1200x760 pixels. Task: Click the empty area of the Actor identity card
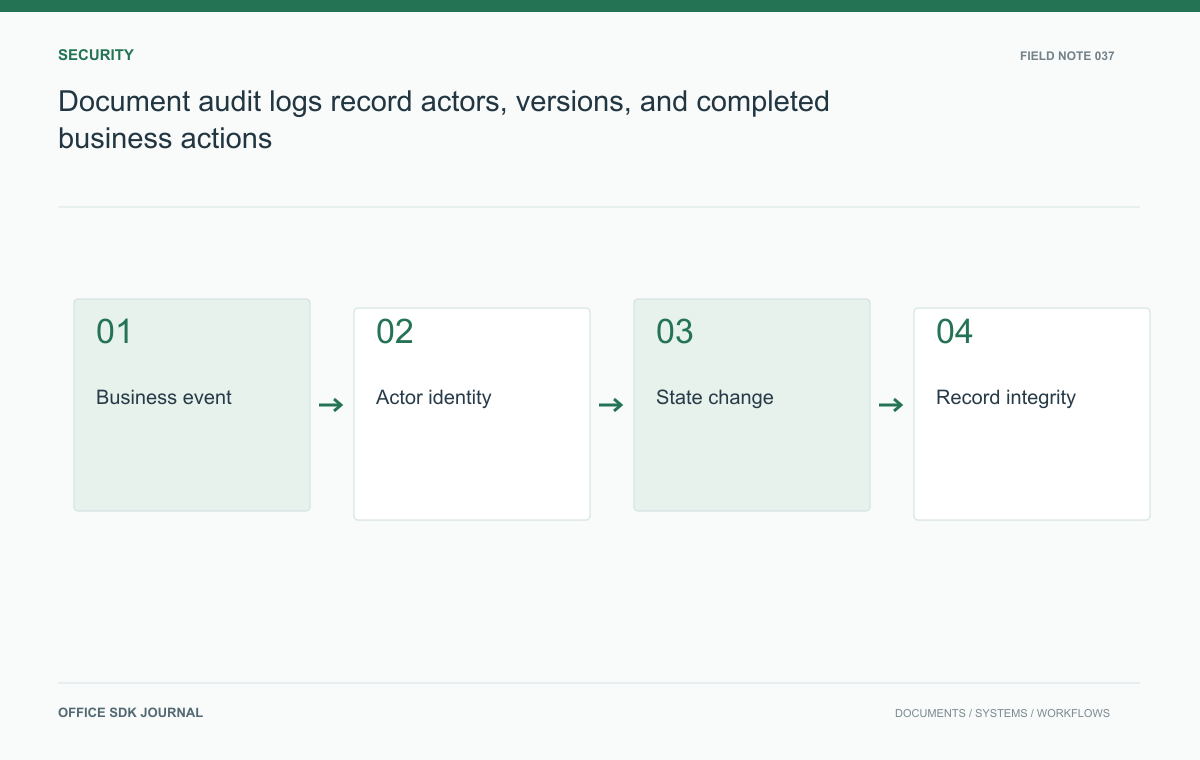472,465
